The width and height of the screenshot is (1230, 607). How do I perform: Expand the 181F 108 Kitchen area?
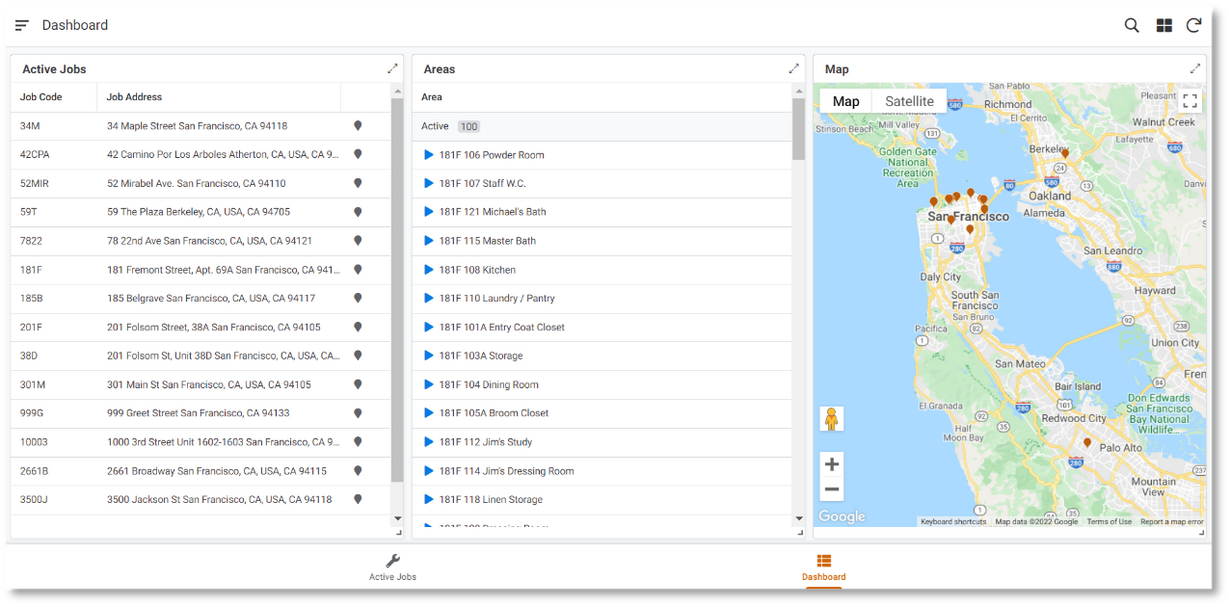tap(429, 270)
